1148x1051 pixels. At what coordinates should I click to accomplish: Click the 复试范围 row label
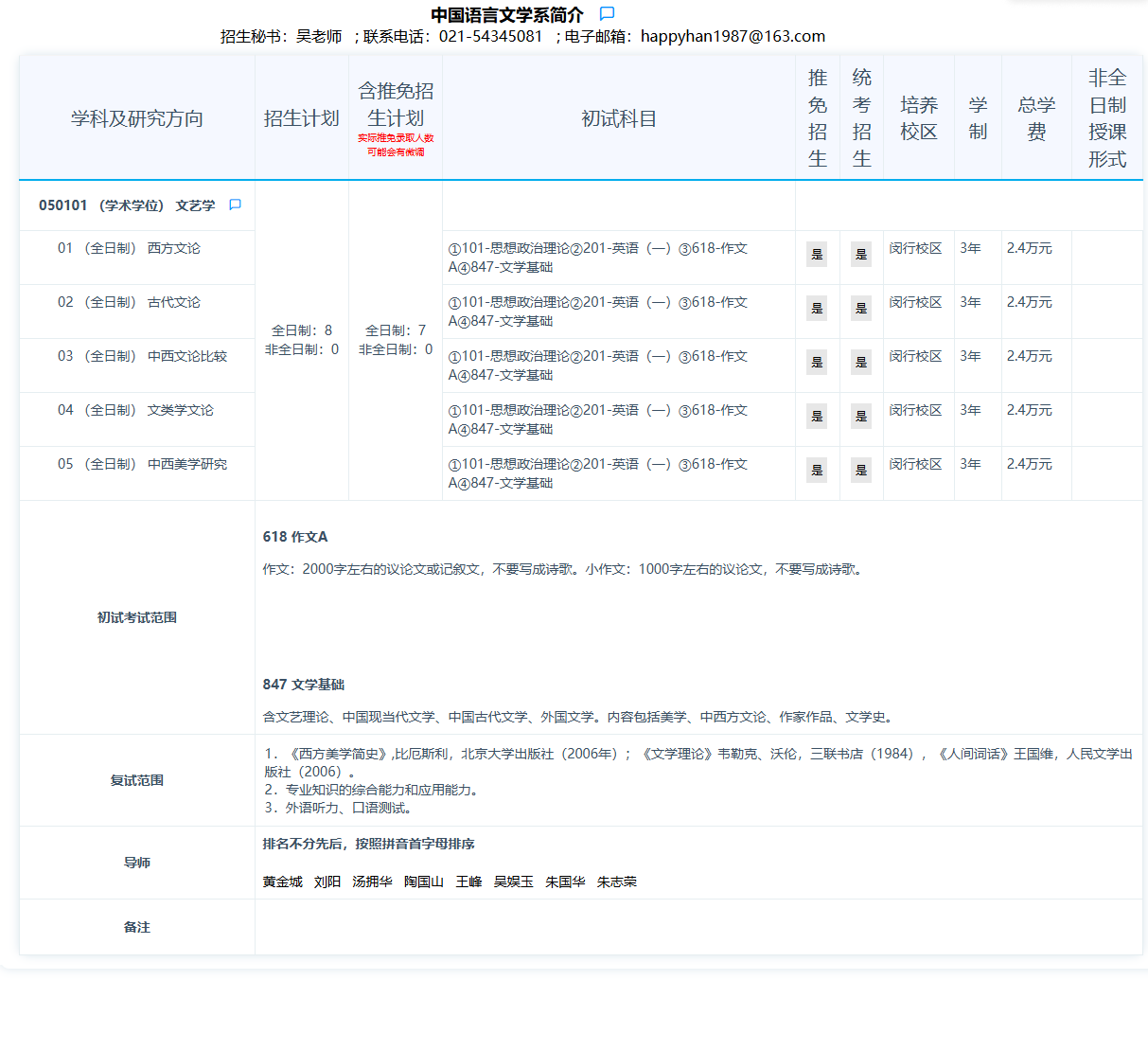click(x=137, y=780)
